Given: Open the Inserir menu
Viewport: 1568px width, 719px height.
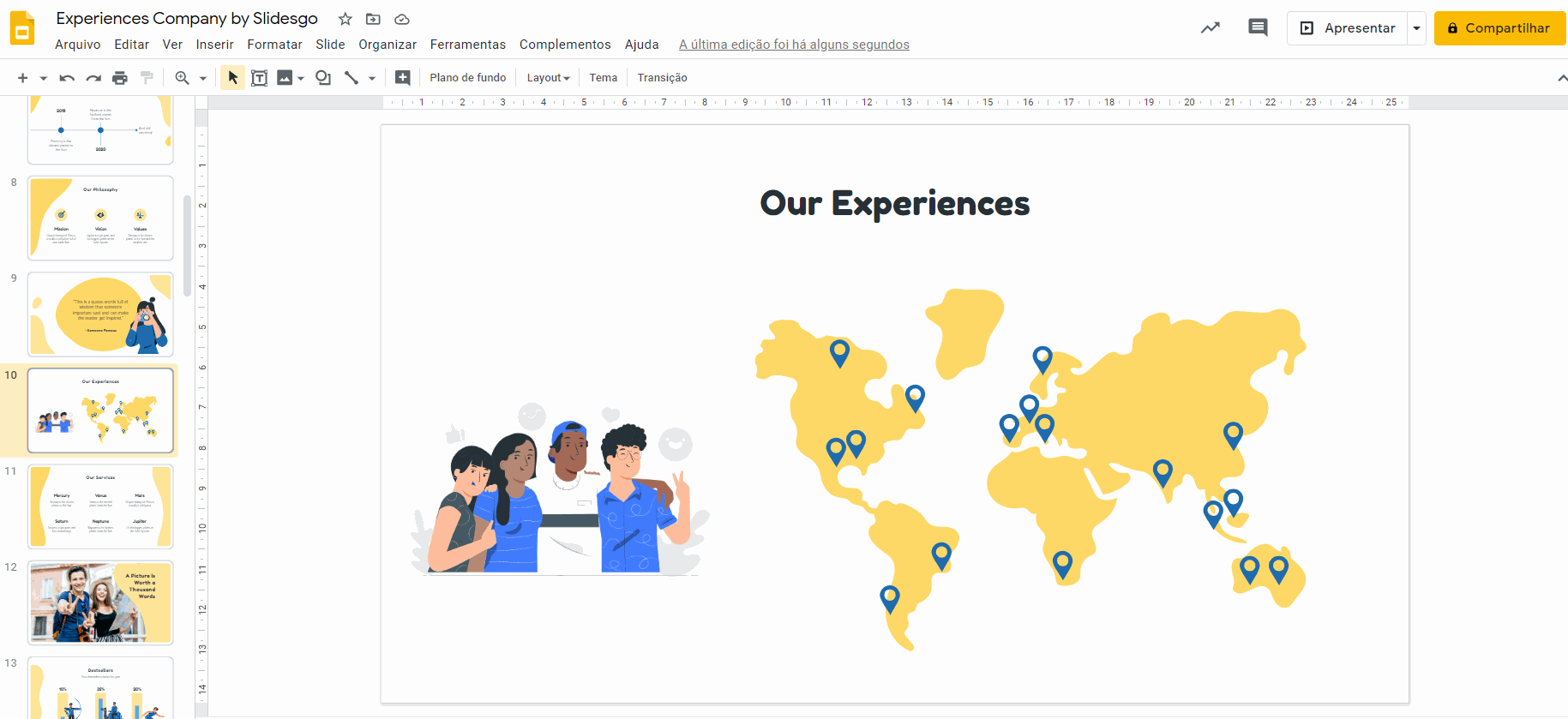Looking at the screenshot, I should point(214,45).
